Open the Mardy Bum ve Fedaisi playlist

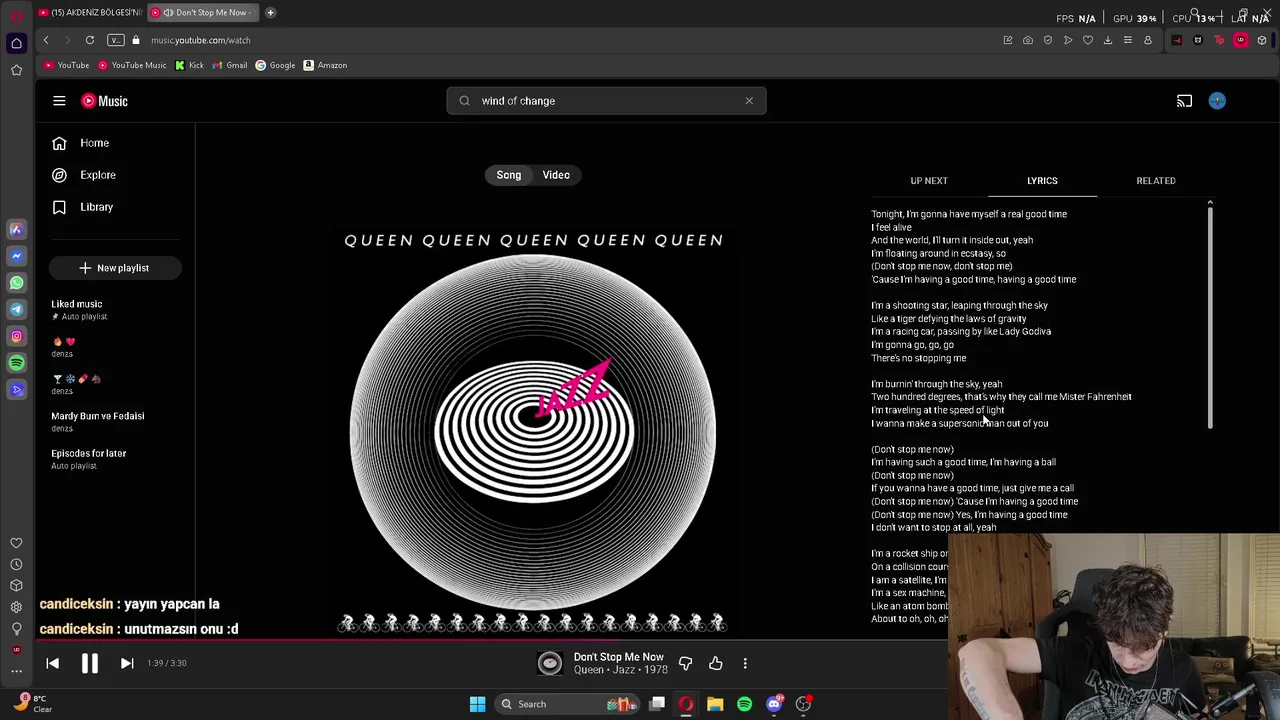click(x=98, y=416)
